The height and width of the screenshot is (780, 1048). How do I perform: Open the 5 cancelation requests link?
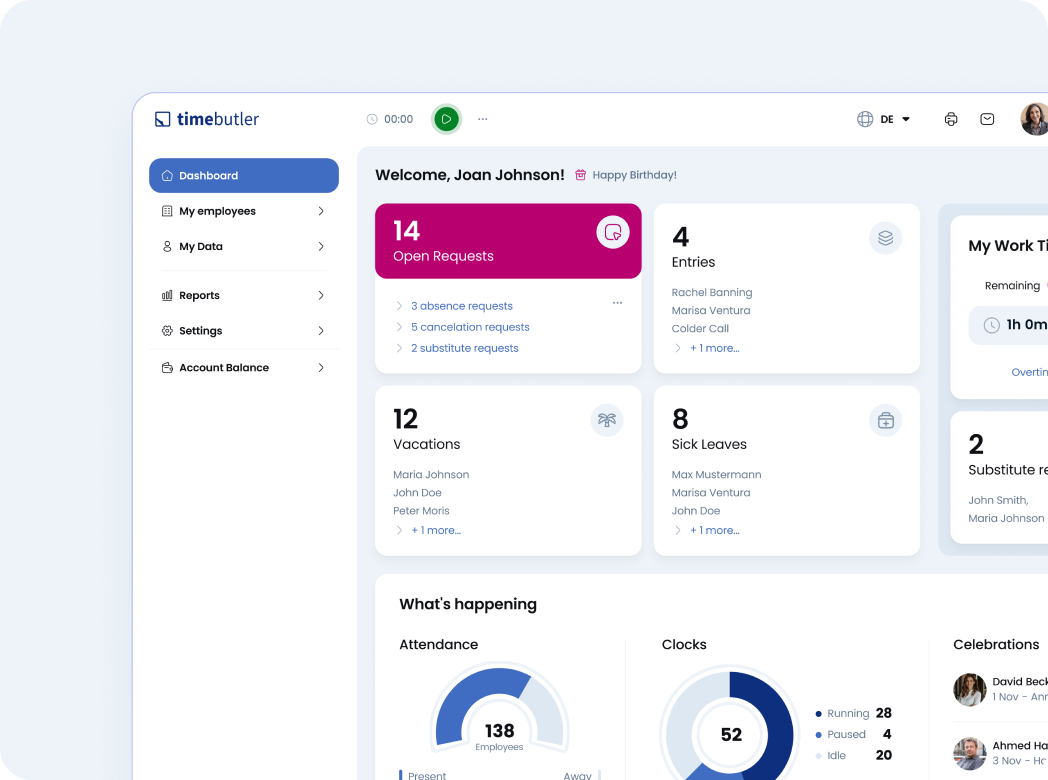point(469,327)
